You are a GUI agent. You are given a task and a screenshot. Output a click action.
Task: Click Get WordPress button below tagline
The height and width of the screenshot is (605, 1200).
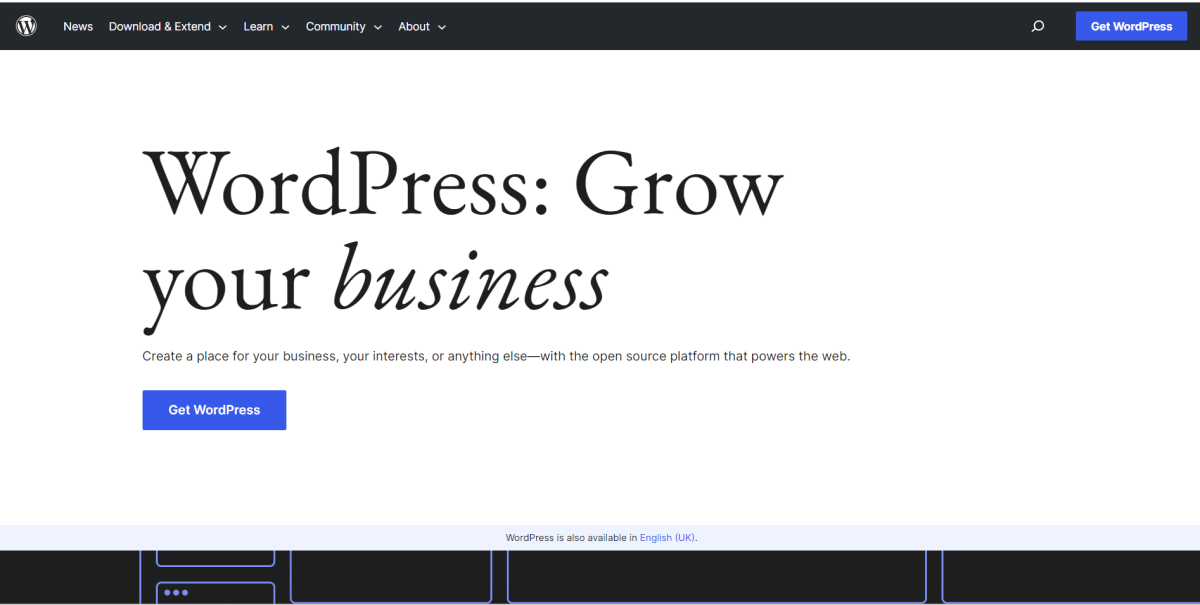point(214,410)
